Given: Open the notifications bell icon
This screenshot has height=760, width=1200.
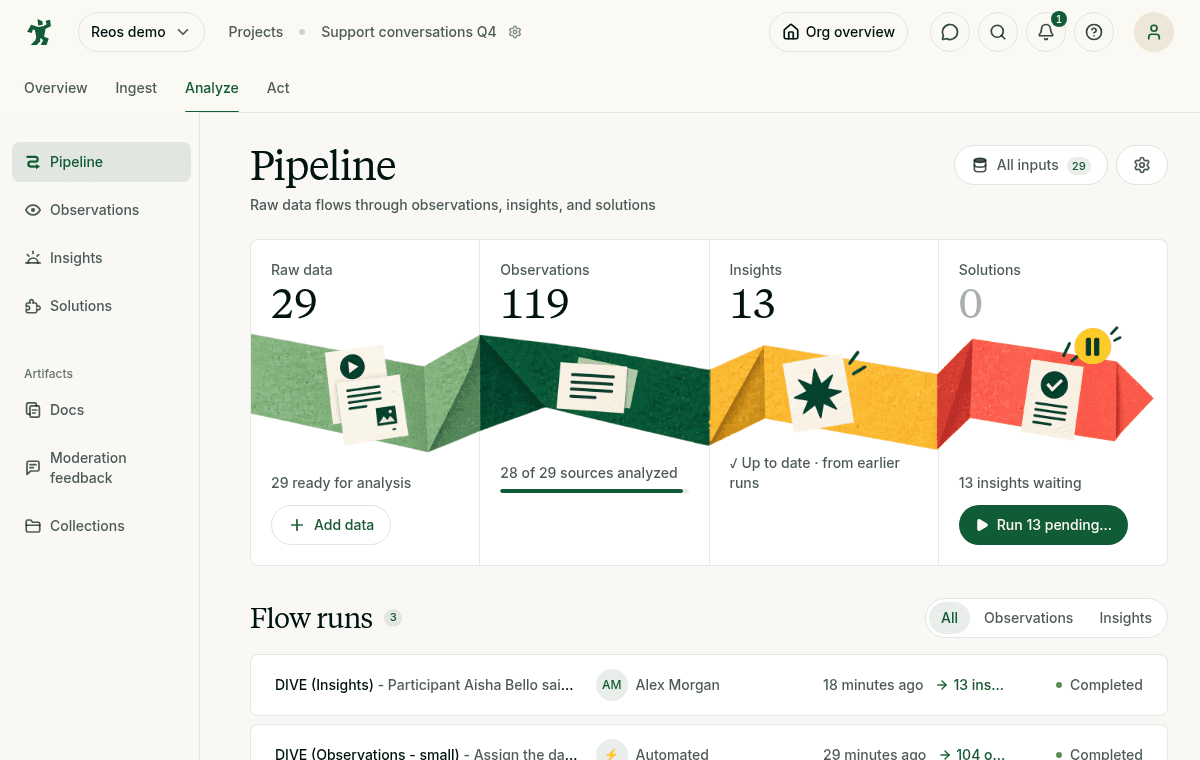Looking at the screenshot, I should pos(1046,32).
